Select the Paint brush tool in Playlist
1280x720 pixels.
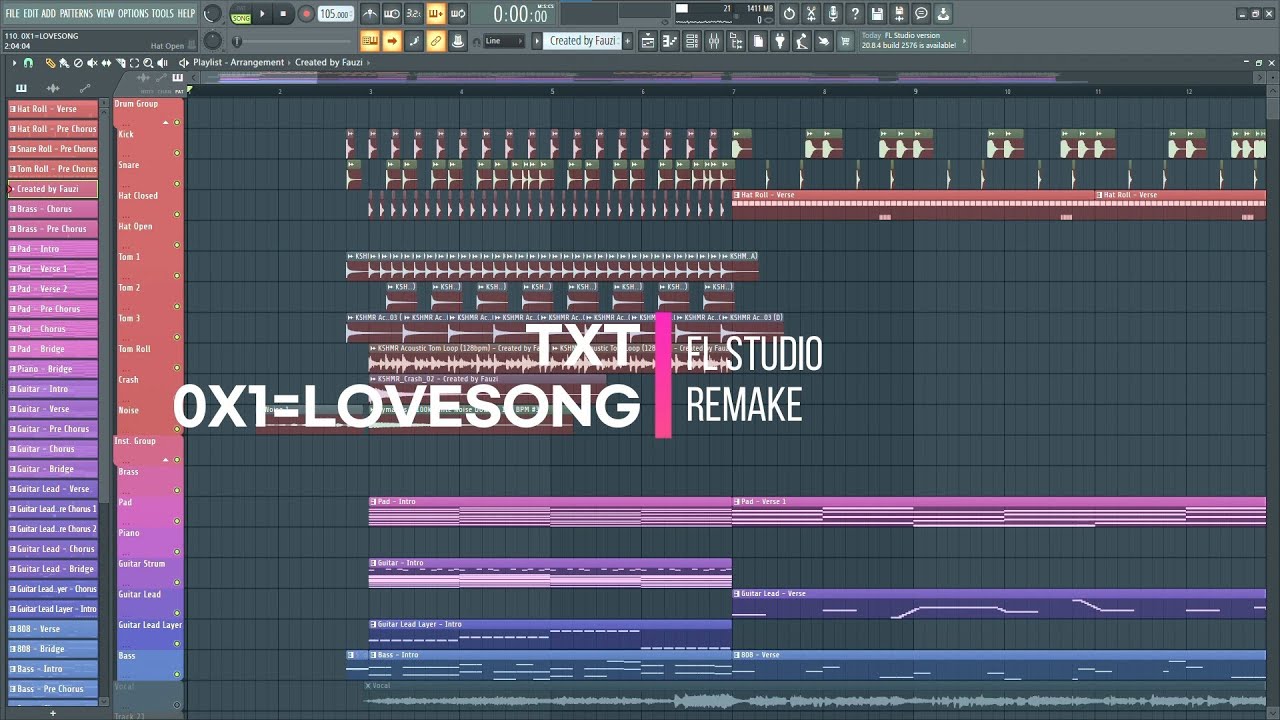click(x=64, y=63)
